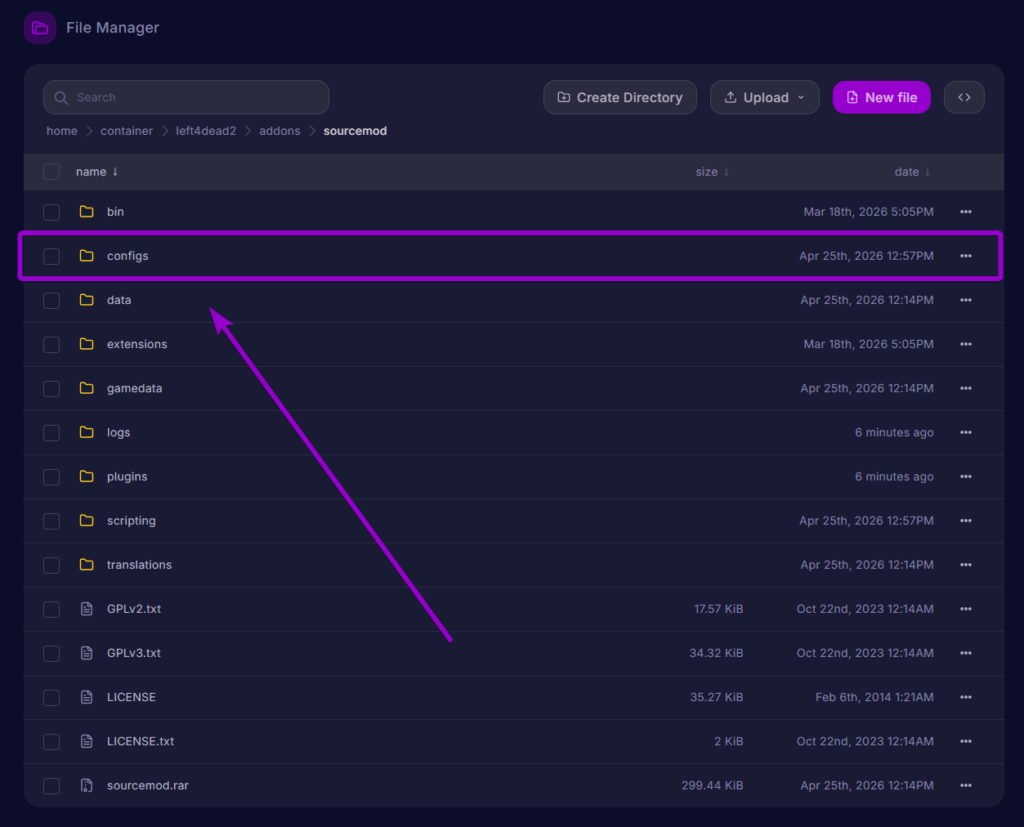Tick the checkbox for the data folder
1024x827 pixels.
[51, 300]
